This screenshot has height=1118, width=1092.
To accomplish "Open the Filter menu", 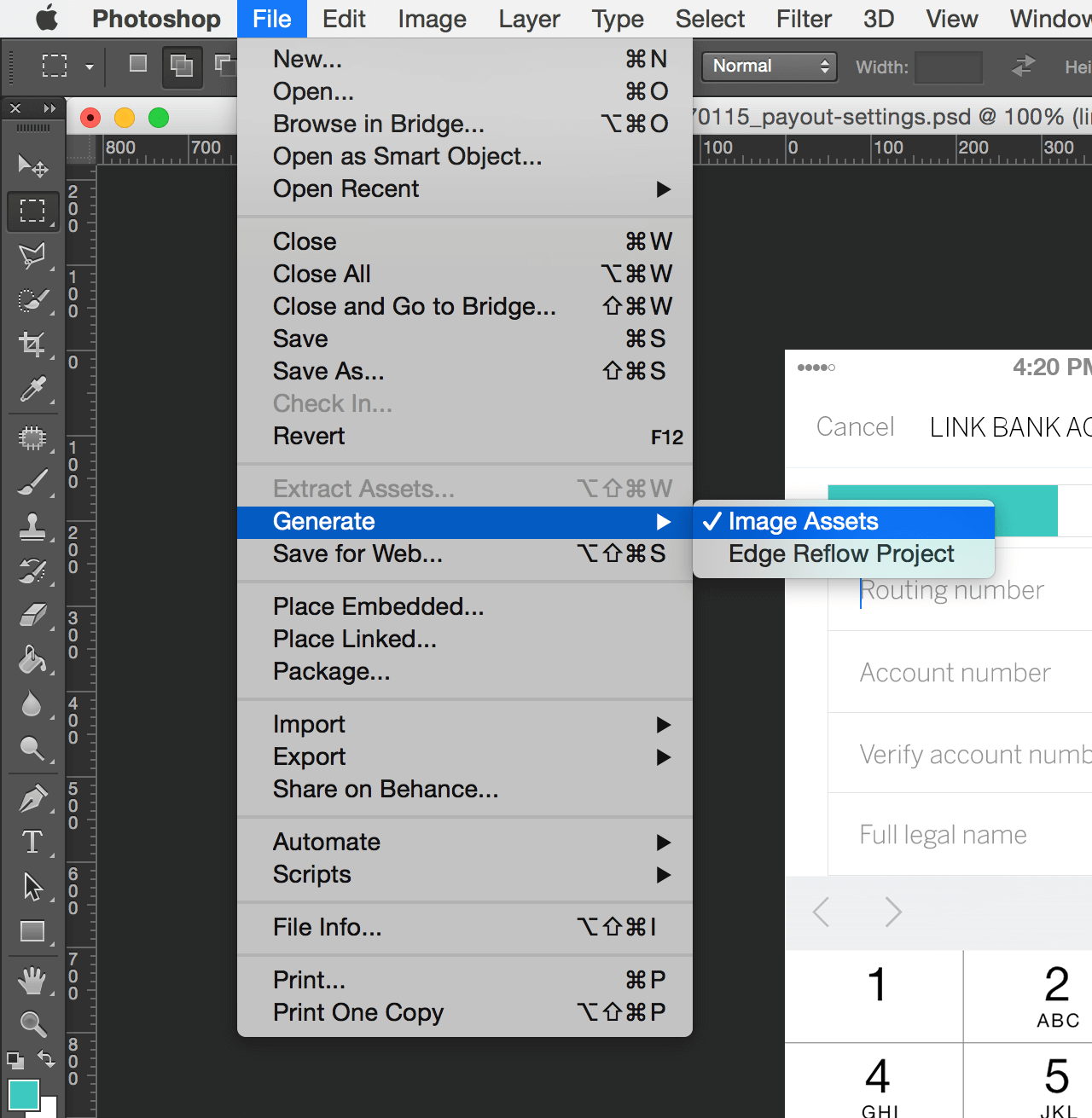I will (804, 19).
